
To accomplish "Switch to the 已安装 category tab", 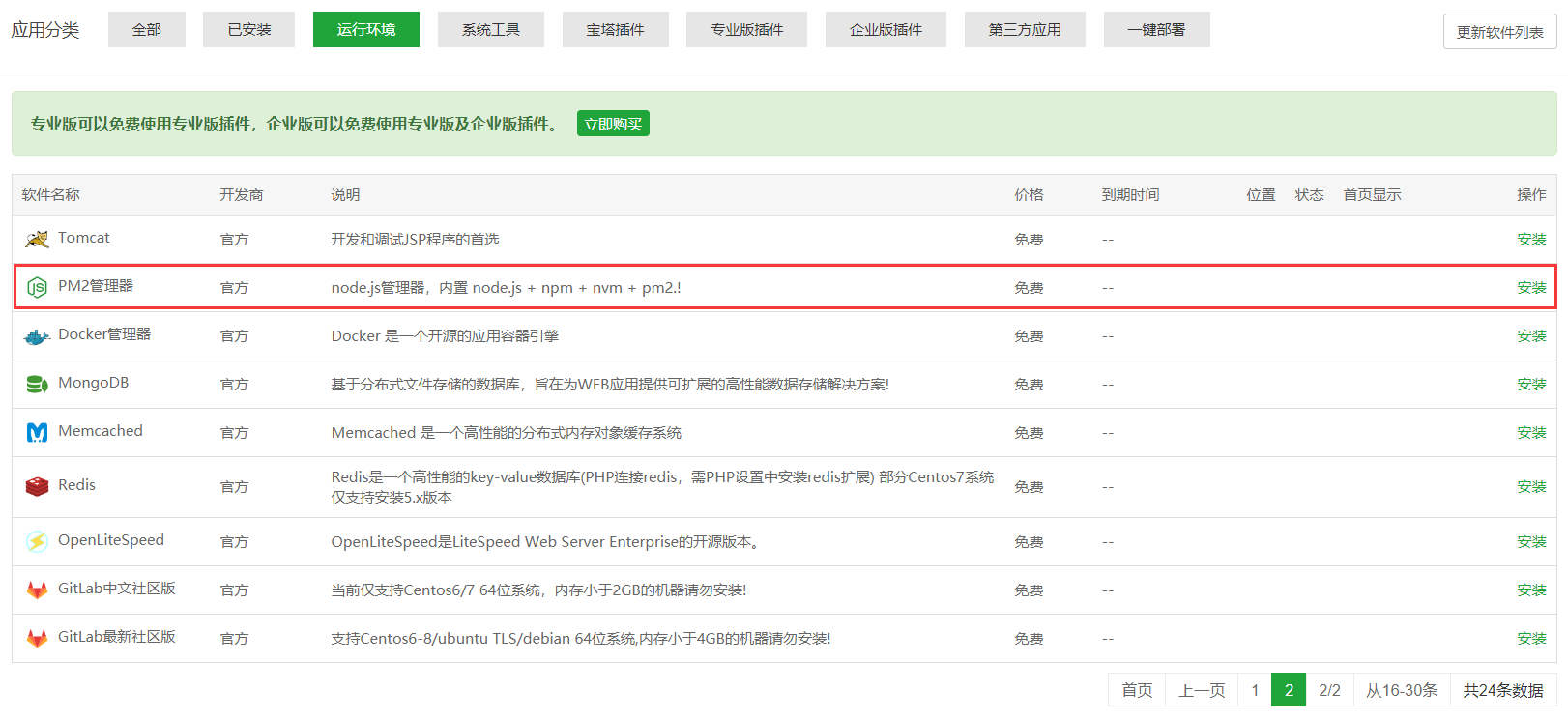I will click(248, 29).
